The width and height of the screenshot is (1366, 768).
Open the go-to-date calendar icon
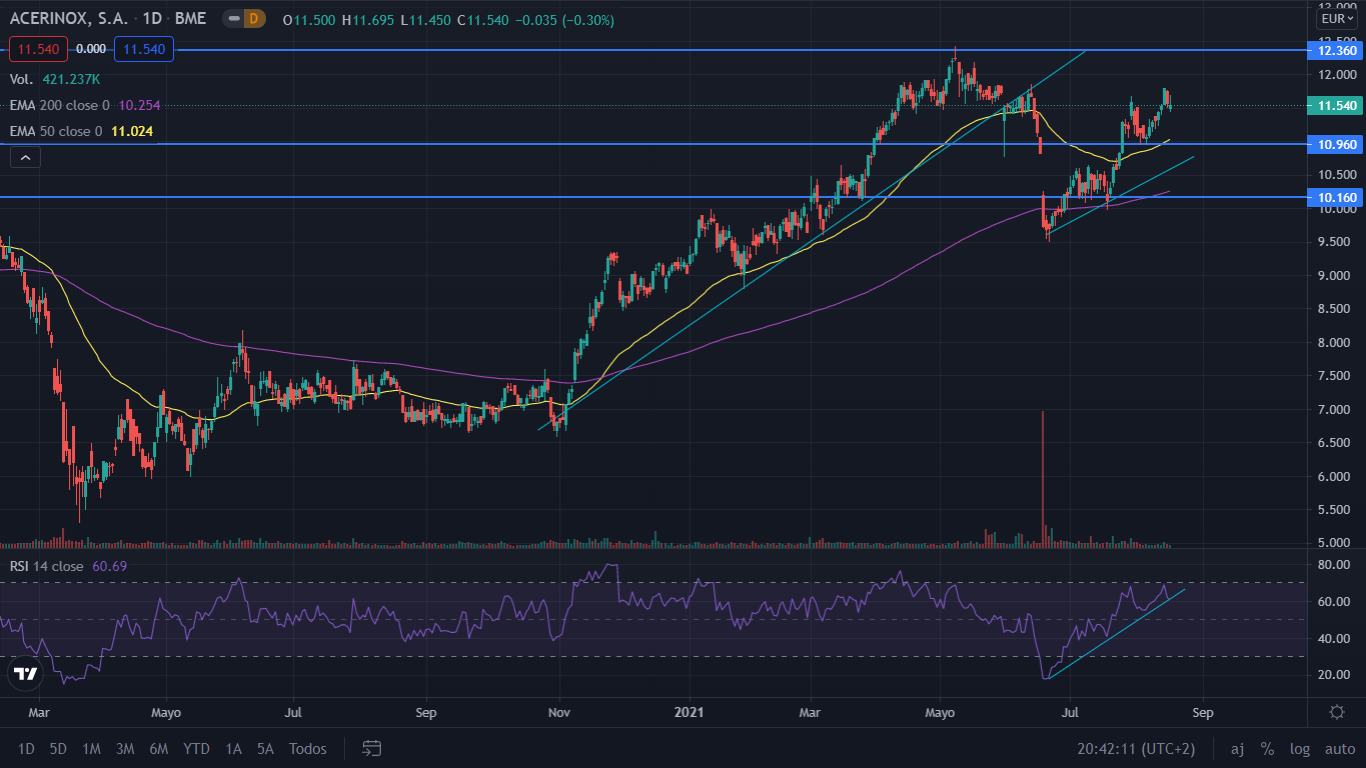click(372, 748)
